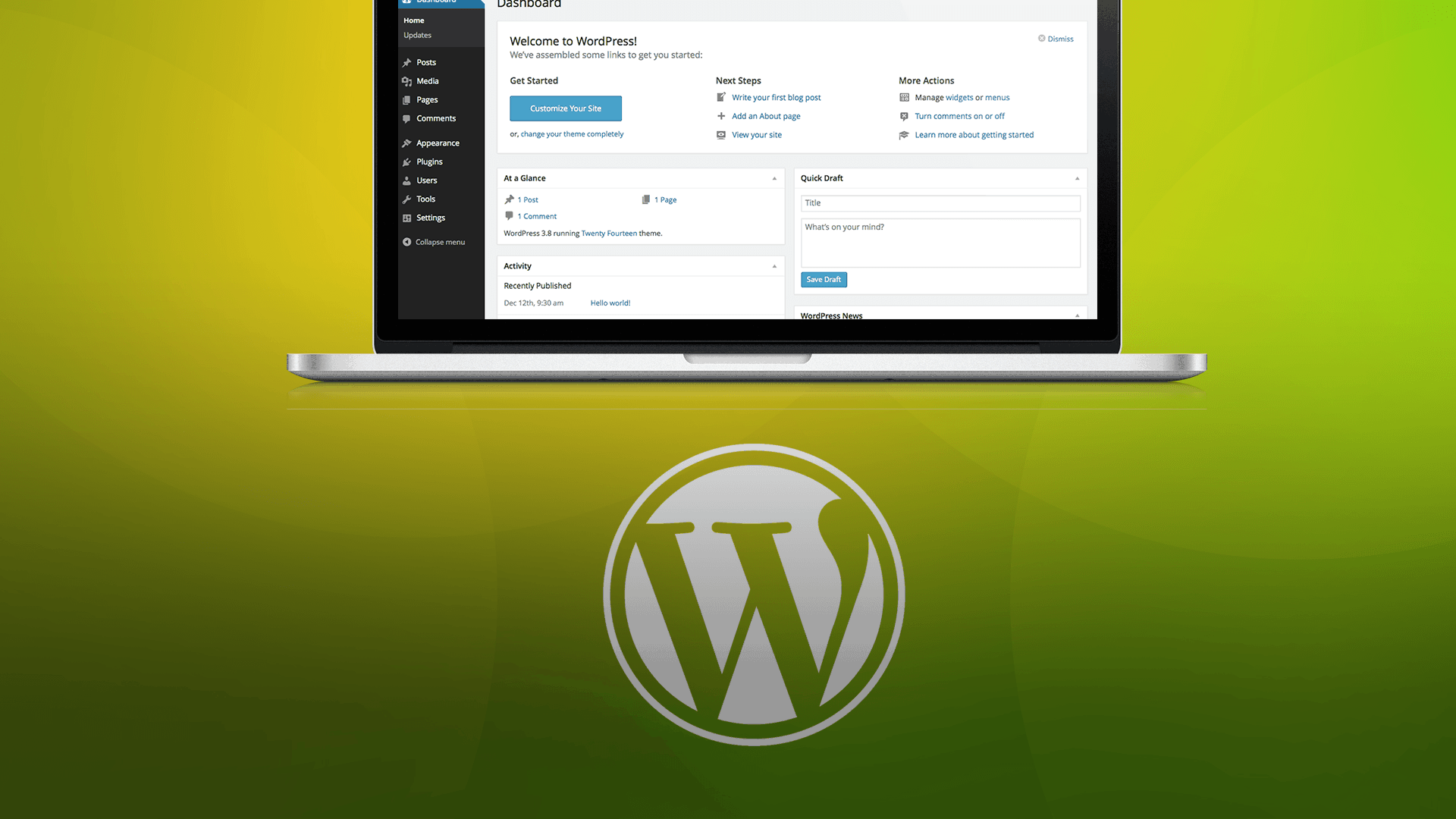Screen dimensions: 1456x819
Task: Click the page icon beside 1 Page
Action: point(646,199)
